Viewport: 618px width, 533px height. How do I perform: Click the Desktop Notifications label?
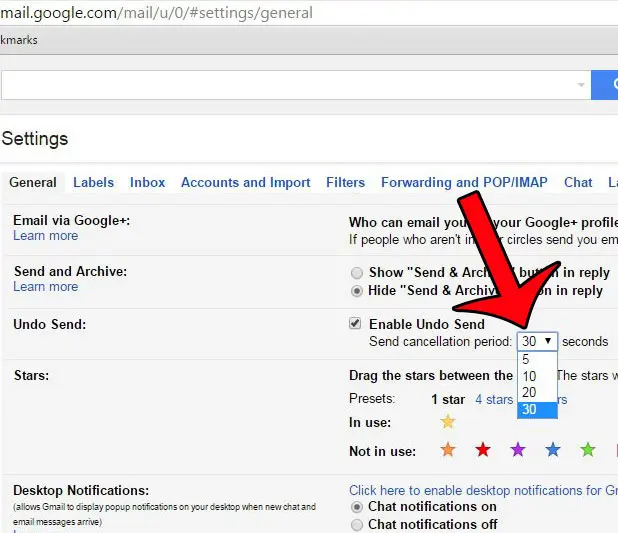81,490
